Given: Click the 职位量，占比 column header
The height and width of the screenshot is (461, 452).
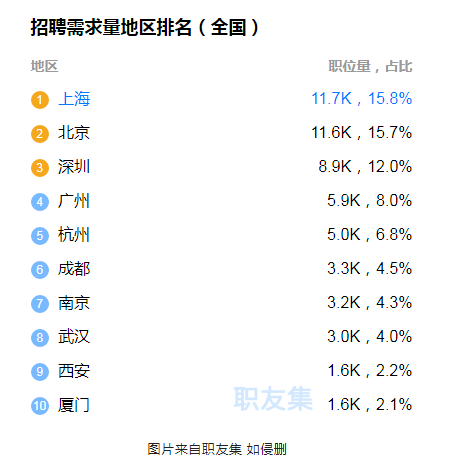Looking at the screenshot, I should click(x=370, y=66).
